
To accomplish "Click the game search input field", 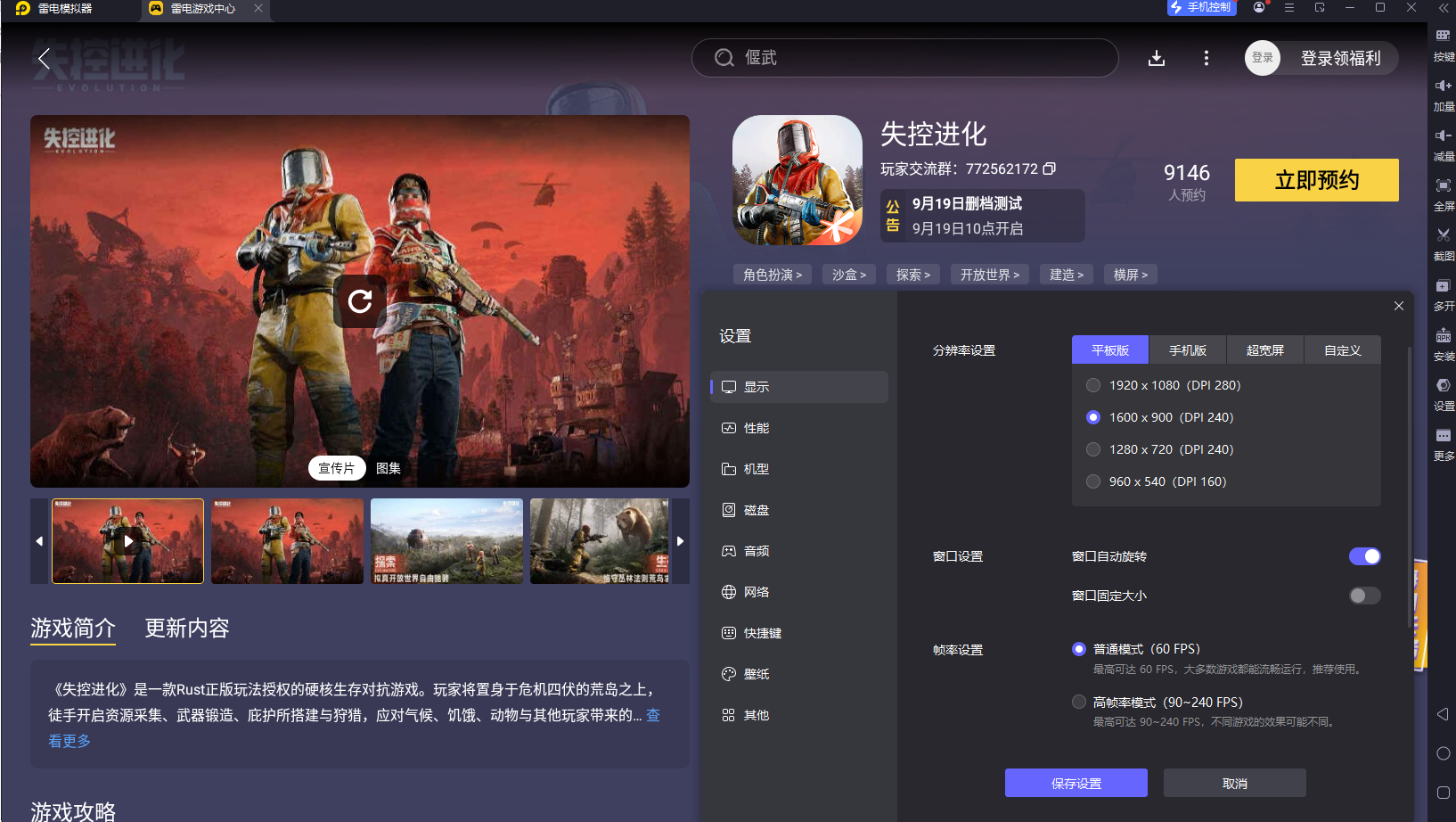I will click(x=904, y=57).
